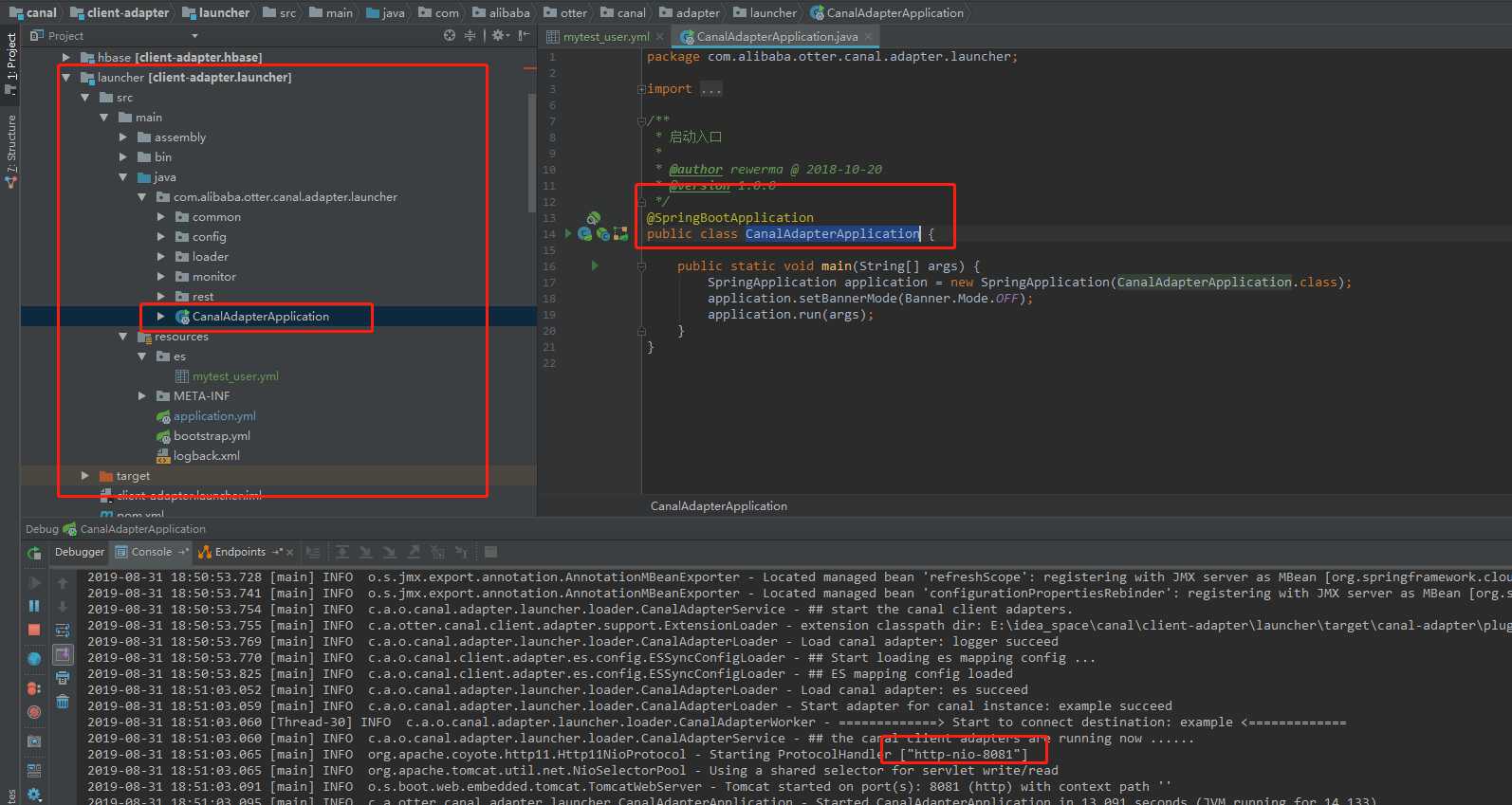Click the Step Out debug toolbar icon
Image resolution: width=1512 pixels, height=805 pixels.
414,552
